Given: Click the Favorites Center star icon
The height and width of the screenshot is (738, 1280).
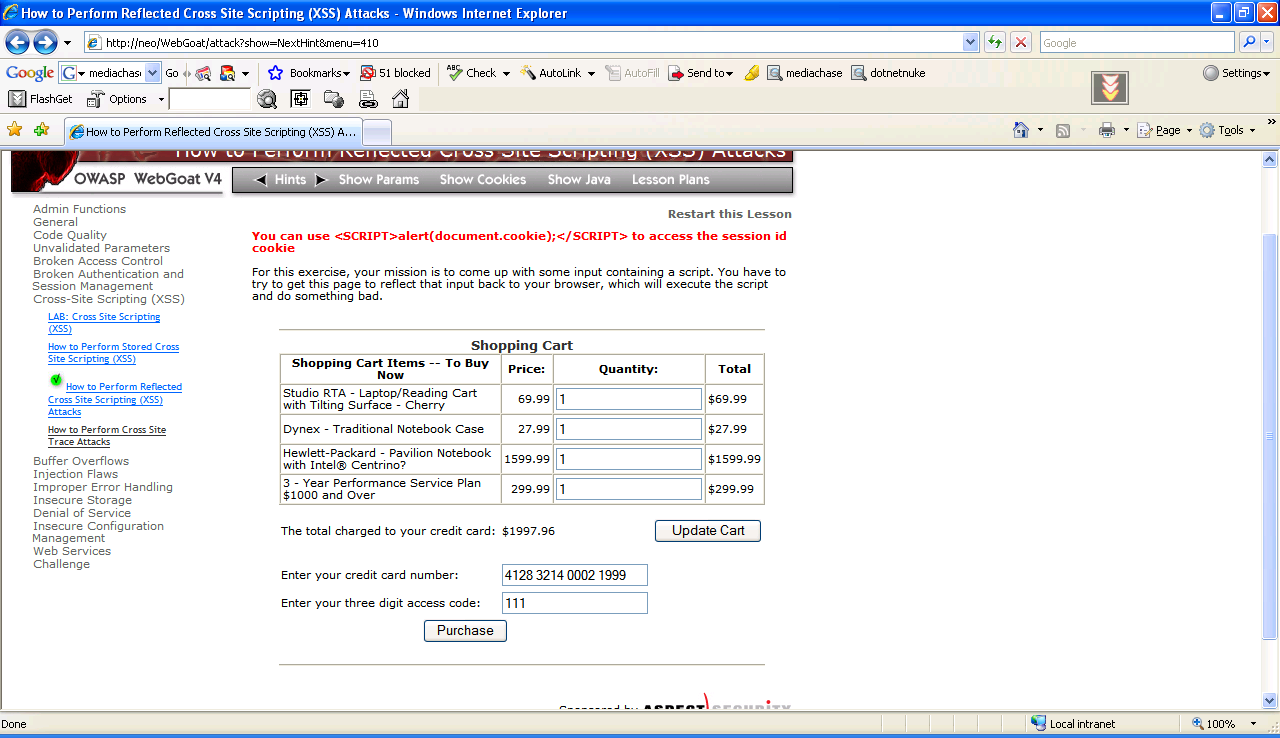Looking at the screenshot, I should pos(15,130).
